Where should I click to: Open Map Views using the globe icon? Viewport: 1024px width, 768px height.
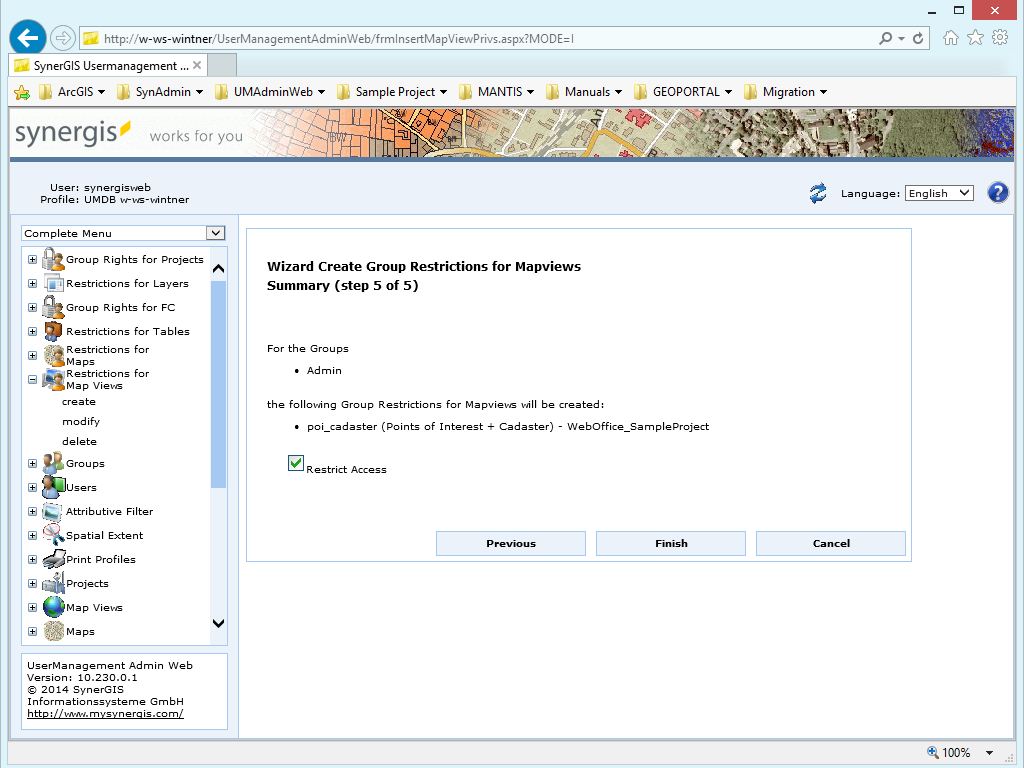[x=51, y=607]
